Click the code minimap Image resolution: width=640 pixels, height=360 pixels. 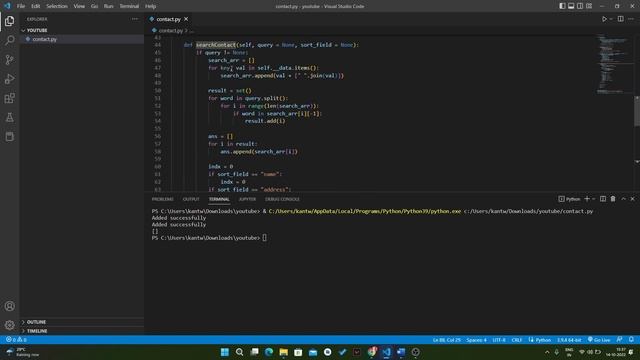(x=612, y=63)
